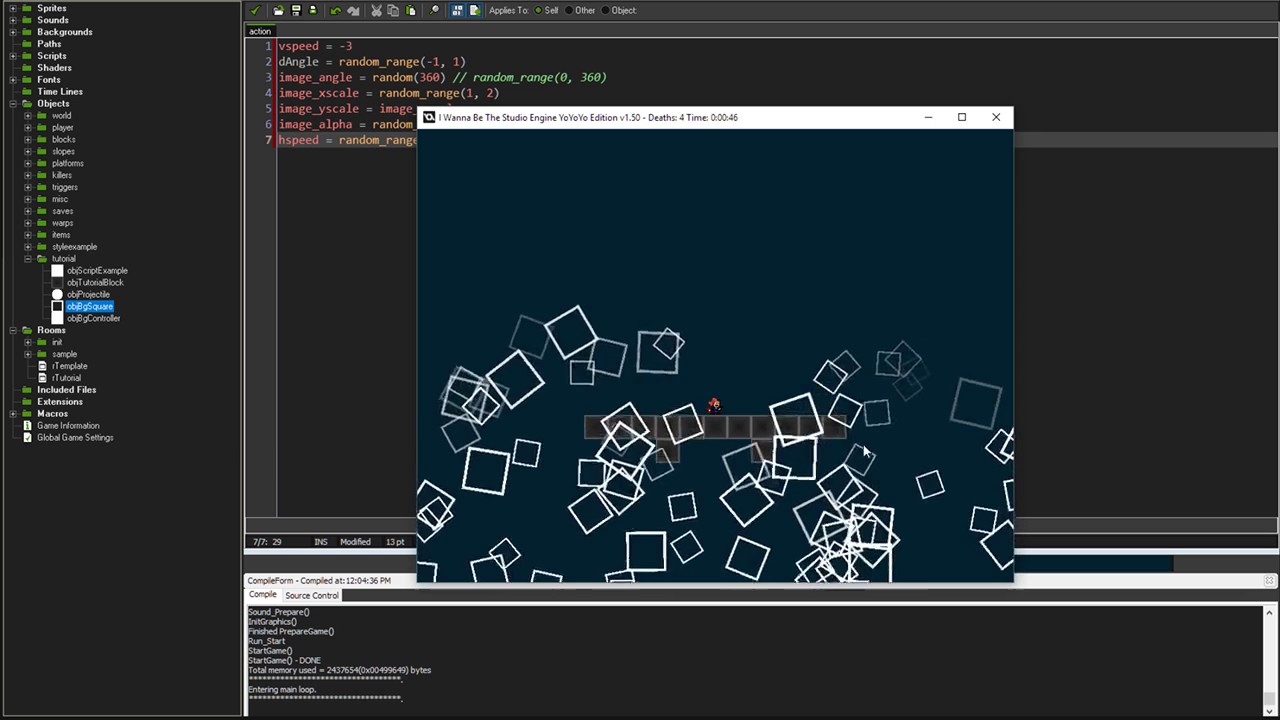Select the Time Lines folder

(x=60, y=92)
